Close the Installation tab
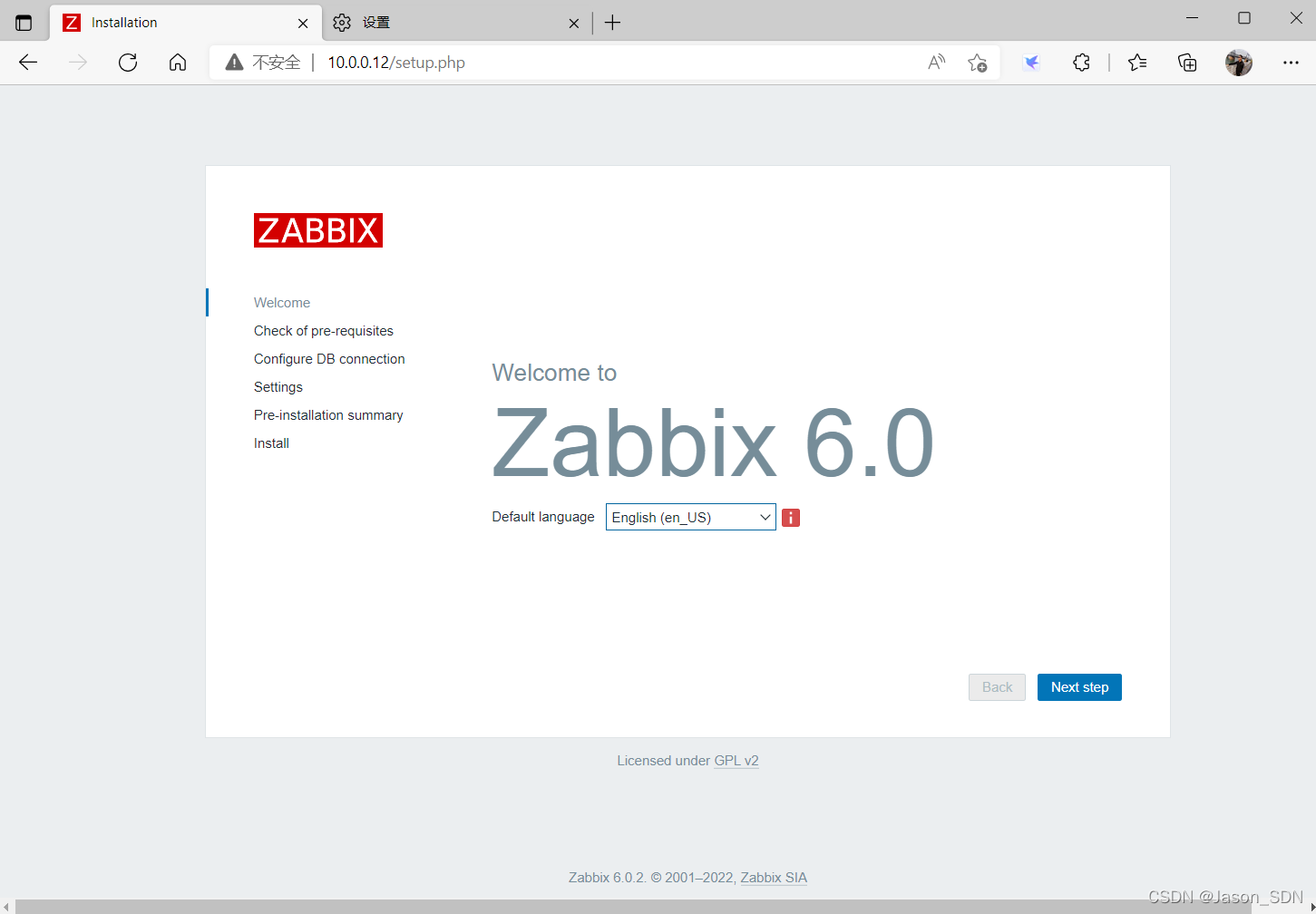Screen dimensions: 1316x914 (303, 24)
